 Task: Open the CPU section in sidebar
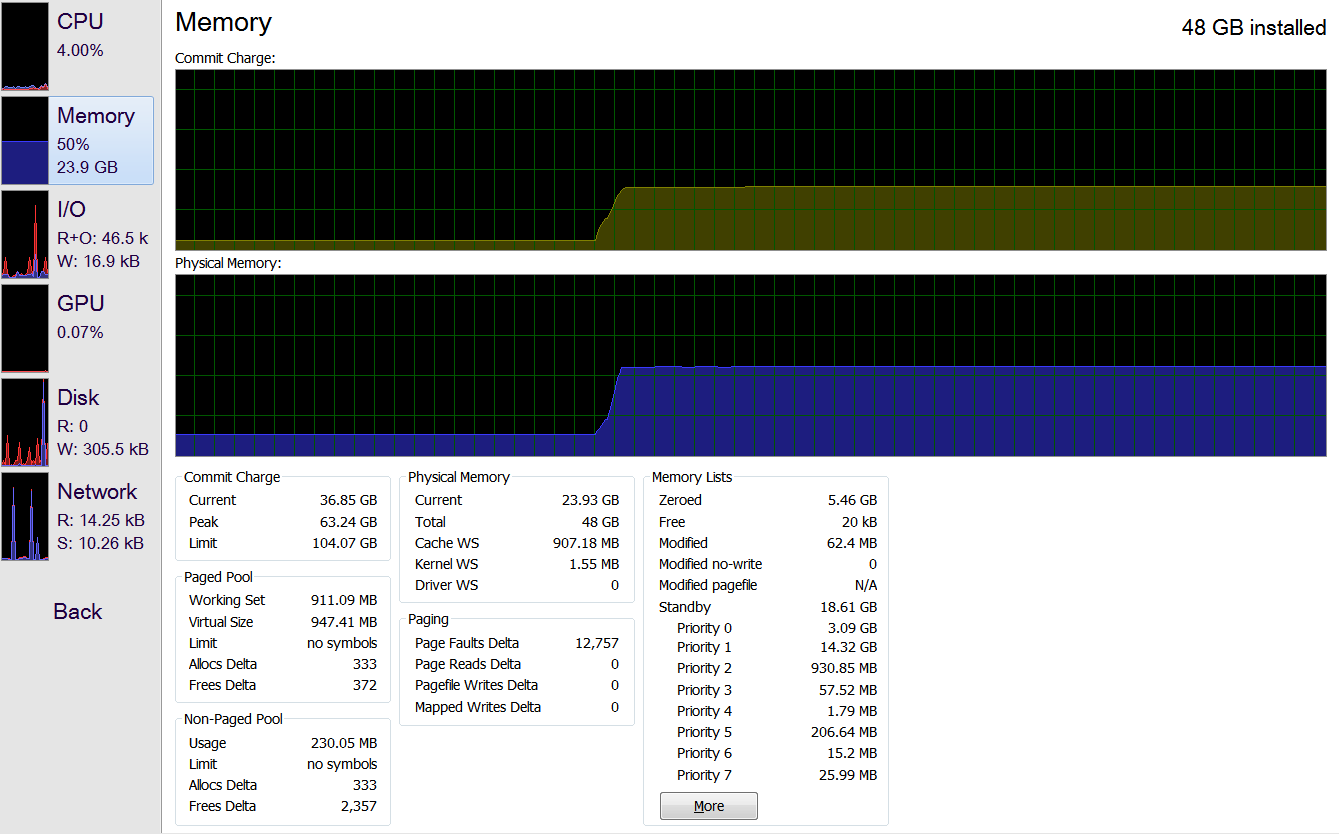coord(77,46)
